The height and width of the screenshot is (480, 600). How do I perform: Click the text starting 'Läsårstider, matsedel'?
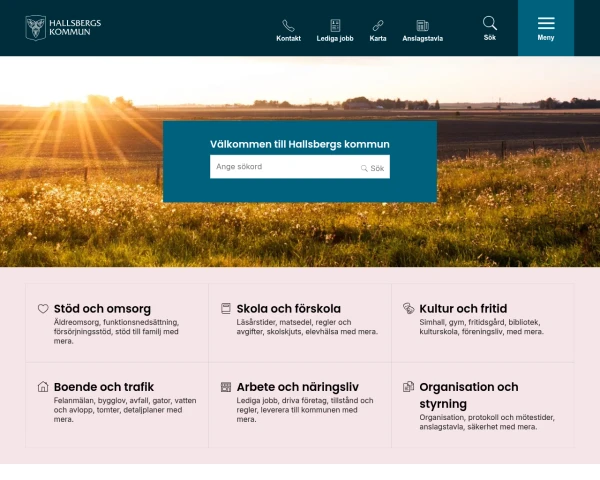pos(307,327)
